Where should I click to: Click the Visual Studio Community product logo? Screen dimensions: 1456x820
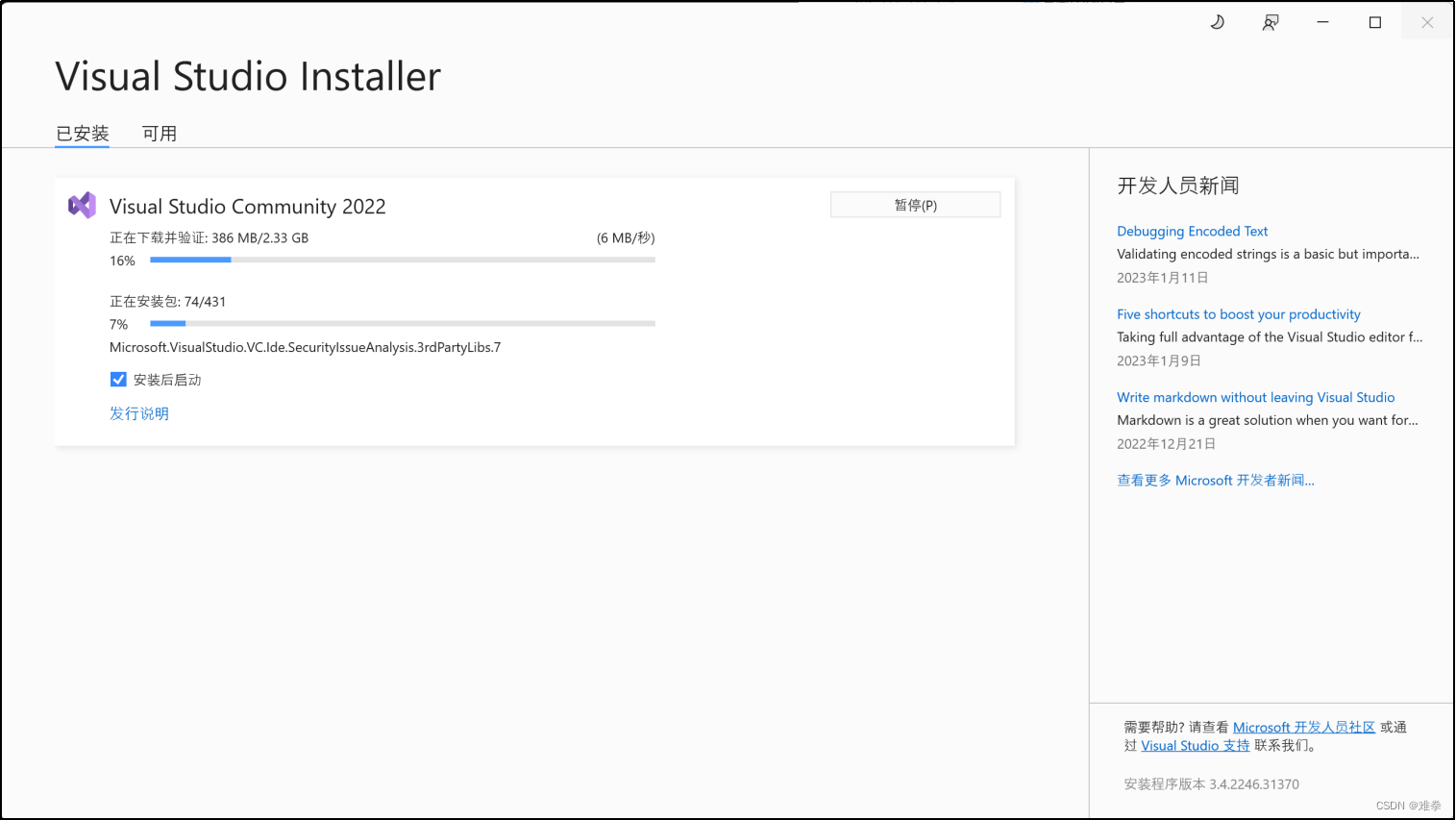[82, 205]
